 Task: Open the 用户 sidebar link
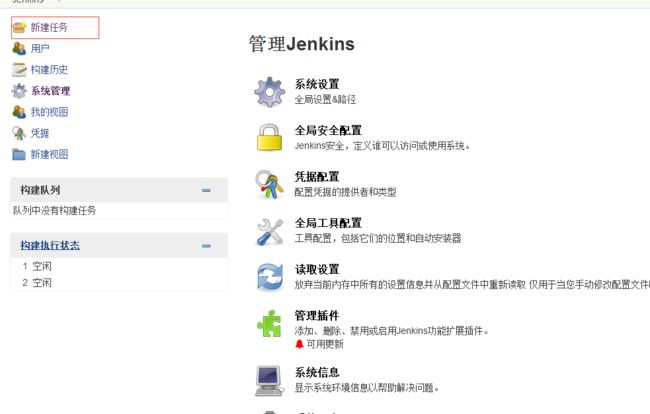[x=40, y=48]
